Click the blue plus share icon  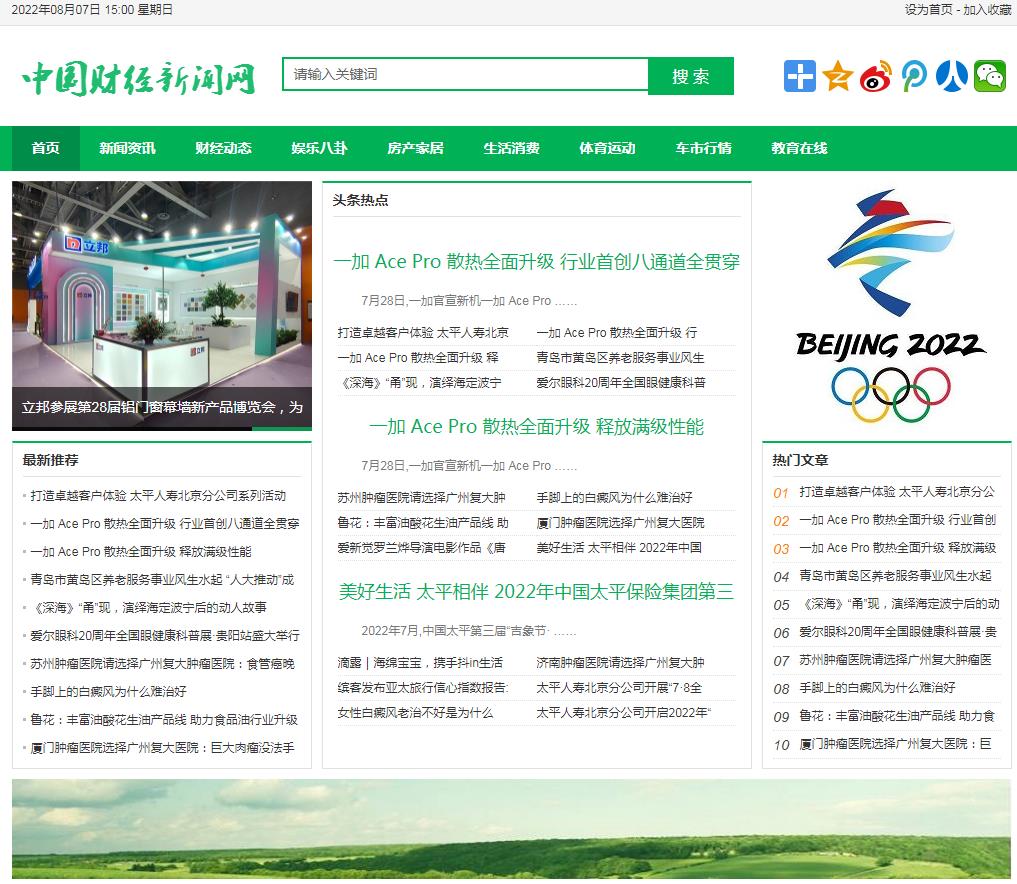click(x=799, y=76)
